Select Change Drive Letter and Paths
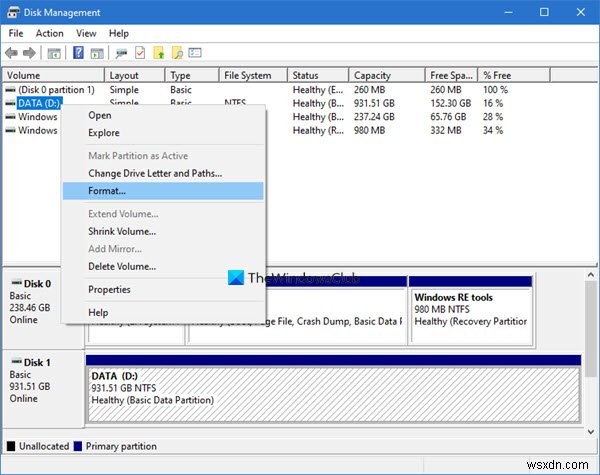600x475 pixels. click(163, 173)
